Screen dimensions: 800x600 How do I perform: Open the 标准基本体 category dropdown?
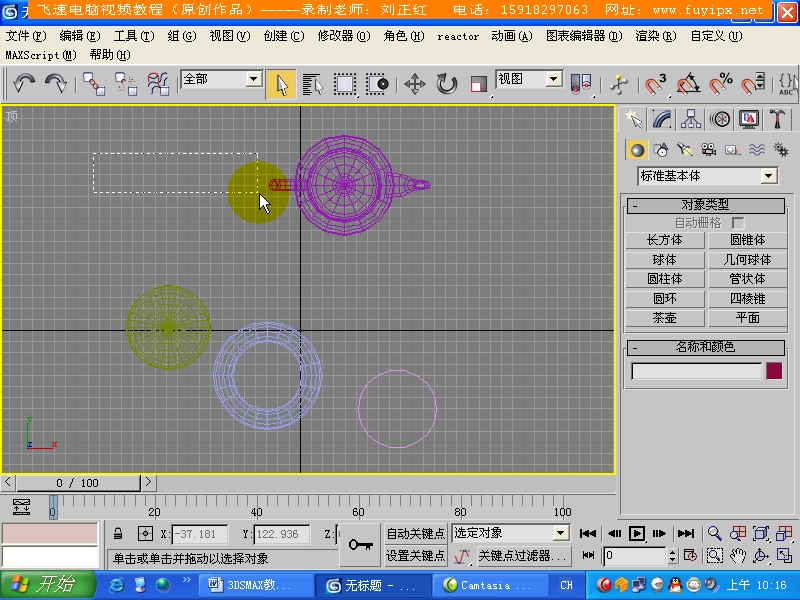coord(708,176)
